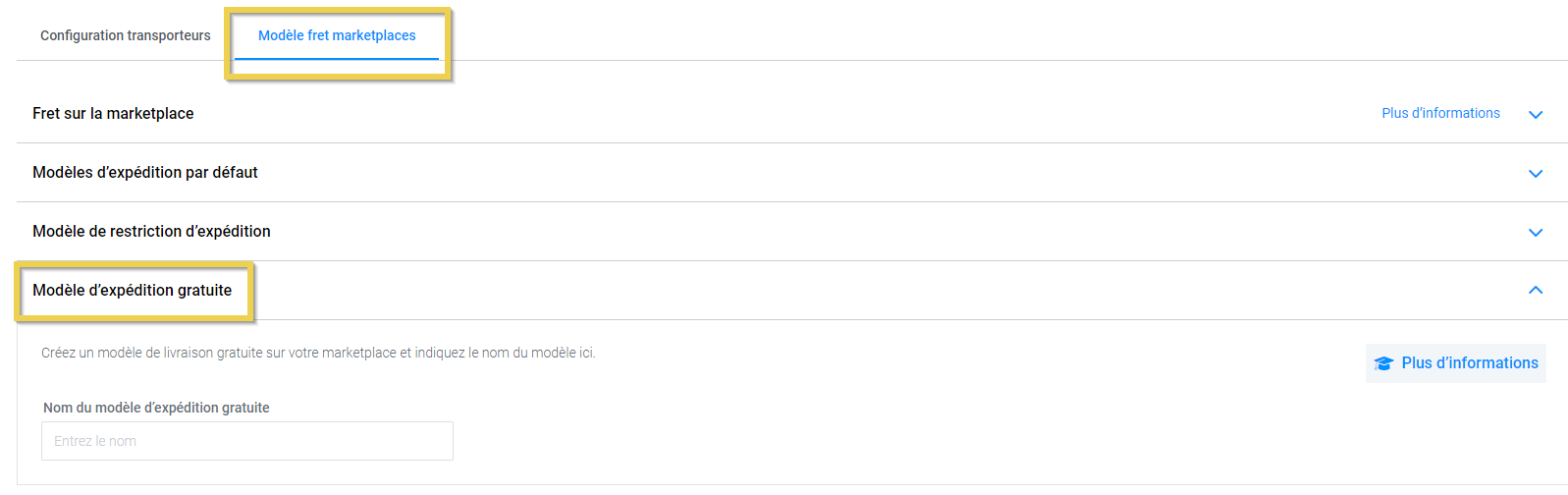Click the Modèle de restriction d'expédition title
The image size is (1568, 495).
(x=151, y=231)
